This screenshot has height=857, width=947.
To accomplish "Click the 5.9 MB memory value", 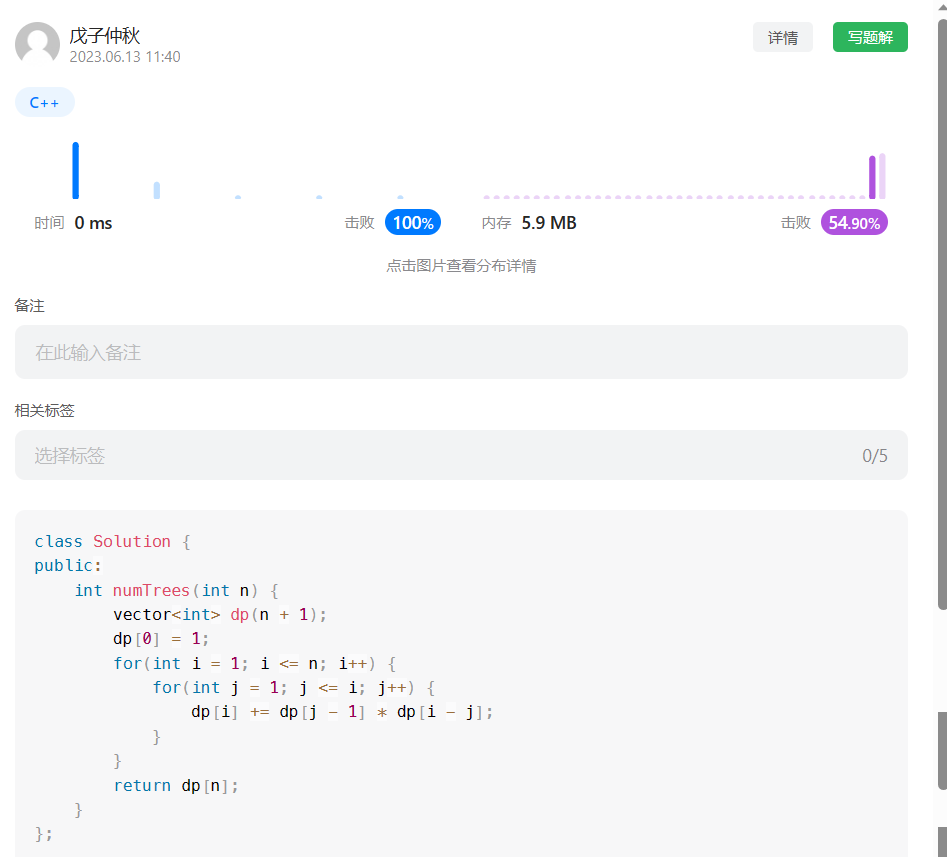I will [x=549, y=222].
